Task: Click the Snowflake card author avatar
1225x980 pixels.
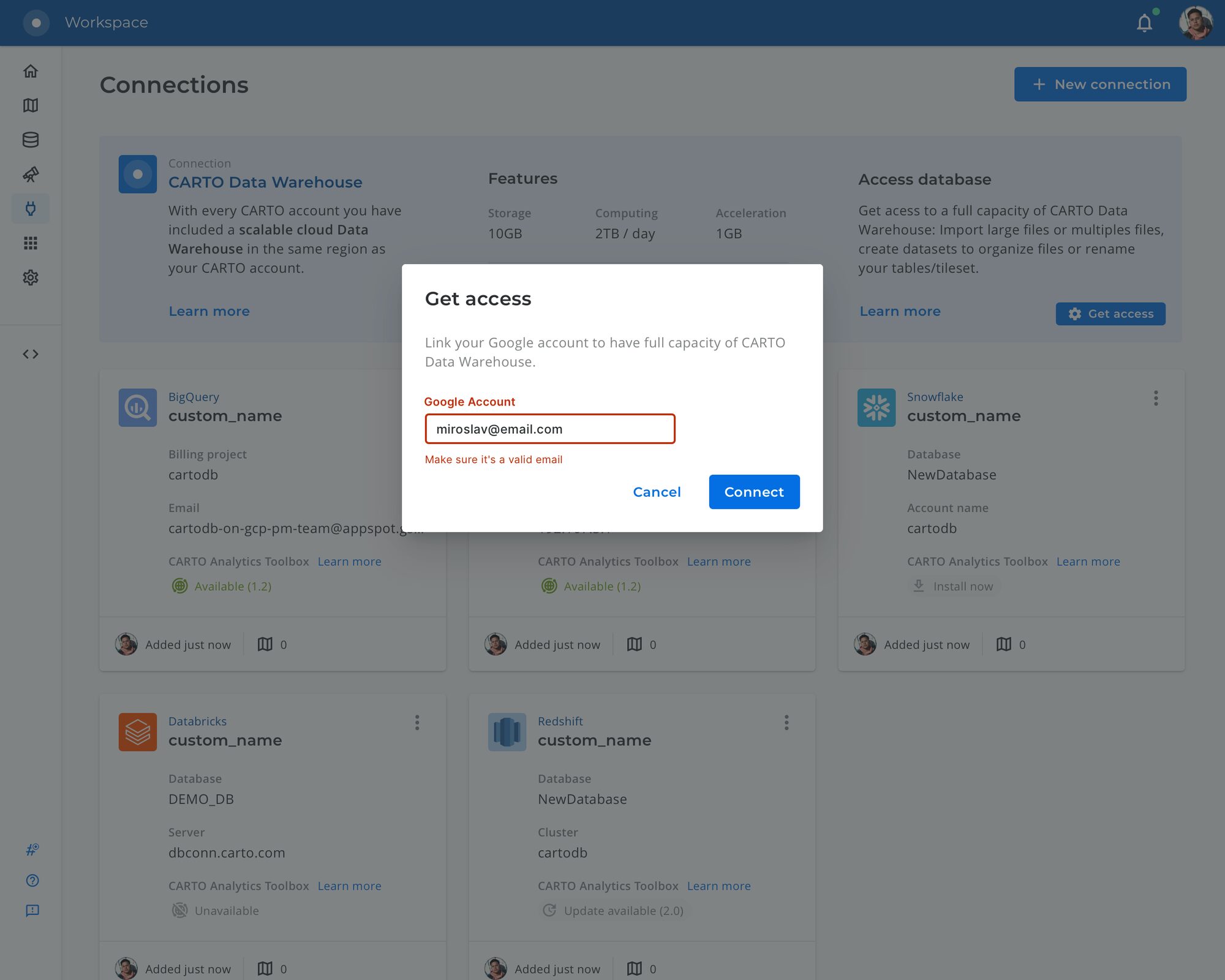Action: [x=865, y=644]
